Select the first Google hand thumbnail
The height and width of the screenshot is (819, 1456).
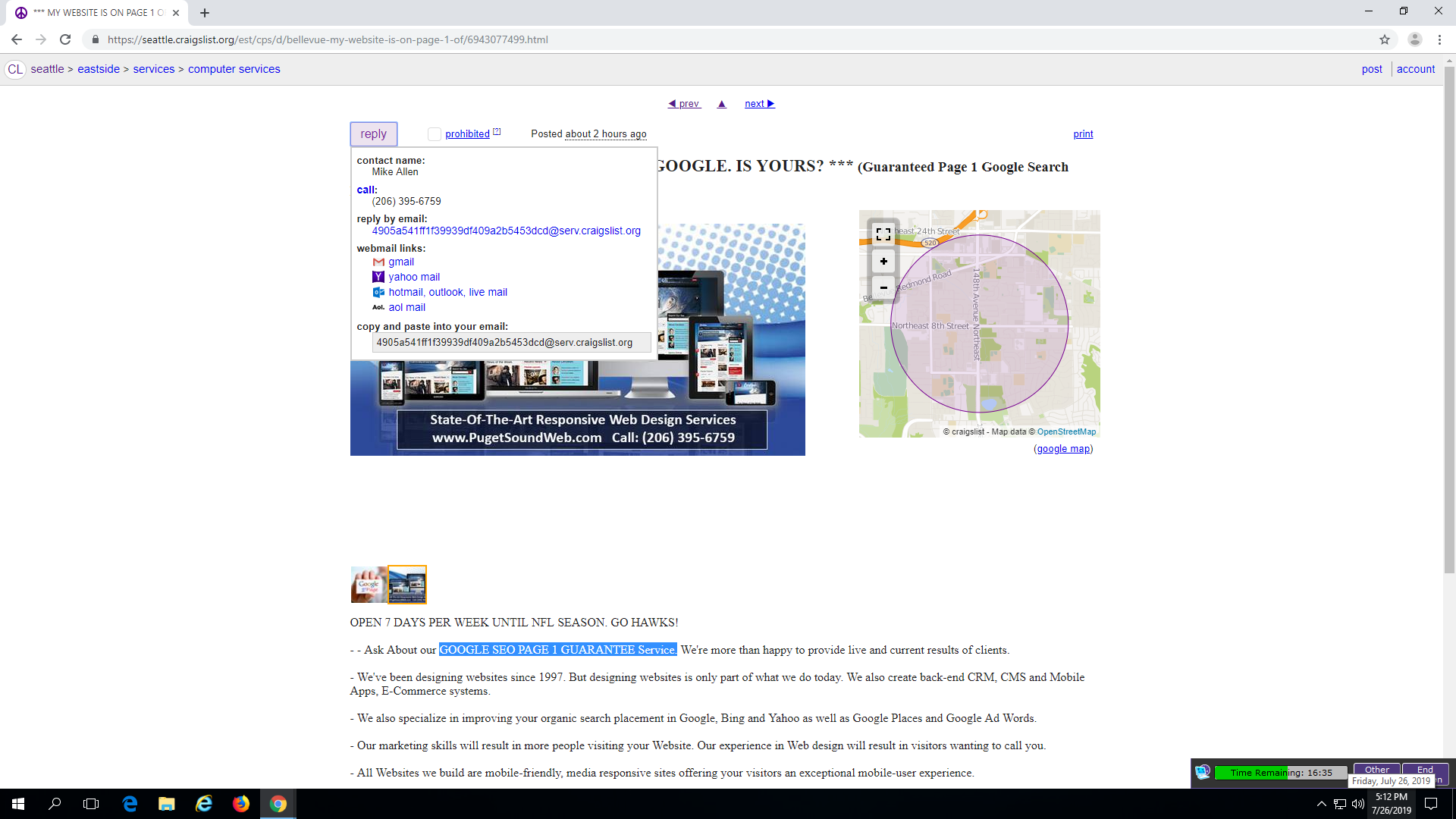[369, 585]
